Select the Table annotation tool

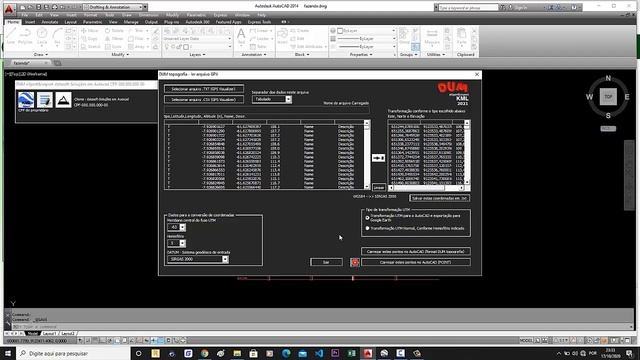coord(259,47)
